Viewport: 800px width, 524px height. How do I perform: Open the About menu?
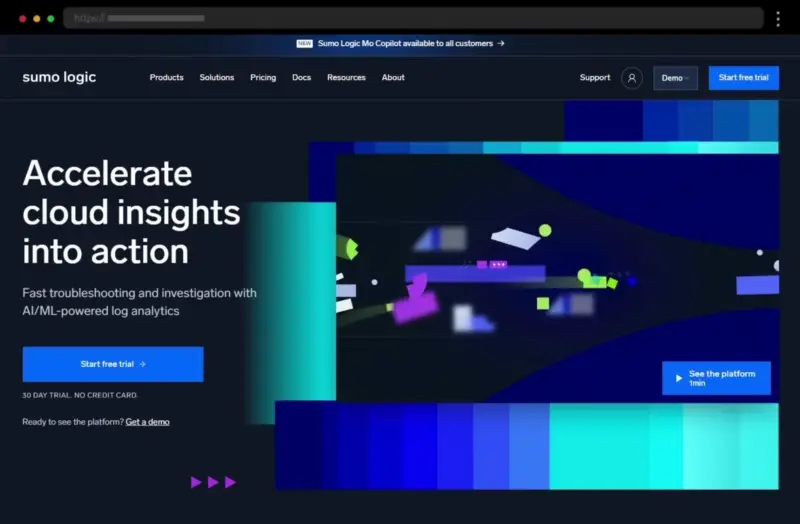click(x=393, y=78)
